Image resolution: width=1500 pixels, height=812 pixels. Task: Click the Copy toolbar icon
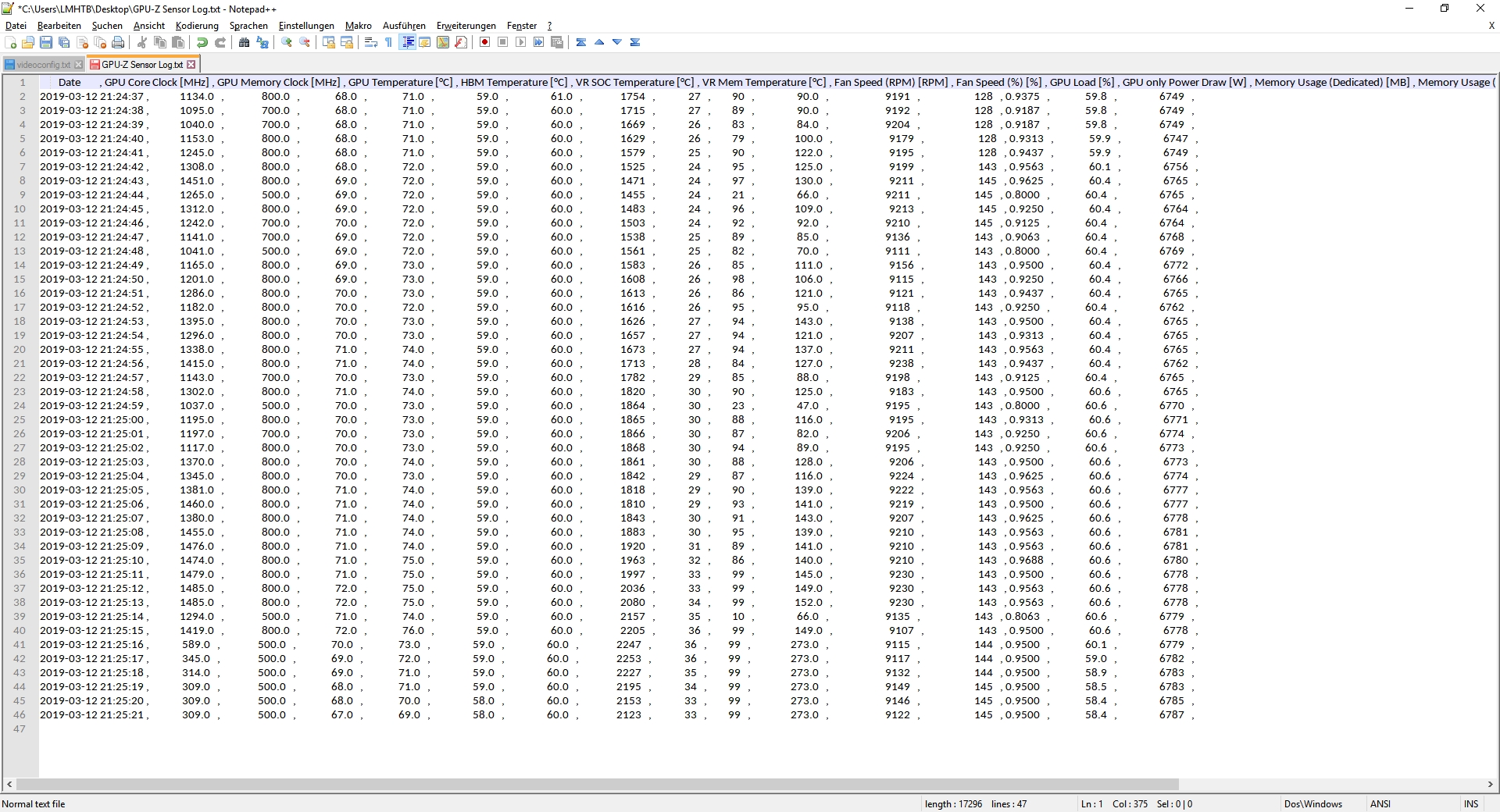pos(160,43)
